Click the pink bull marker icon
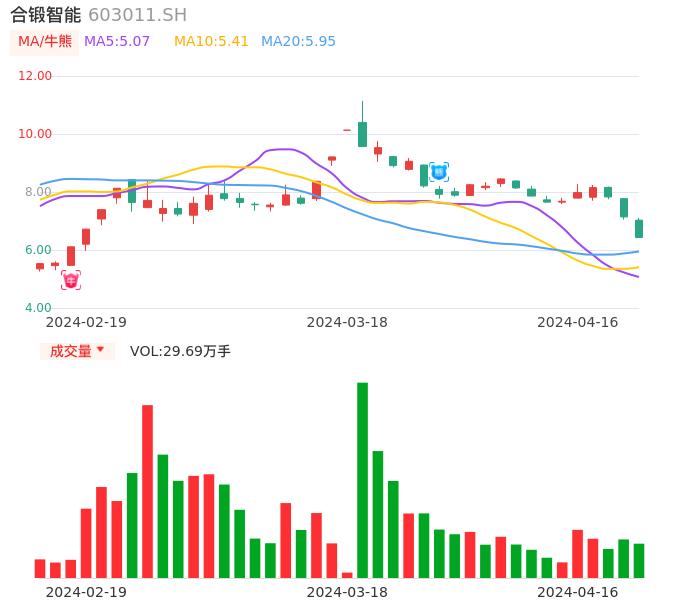This screenshot has width=686, height=606. (x=70, y=280)
